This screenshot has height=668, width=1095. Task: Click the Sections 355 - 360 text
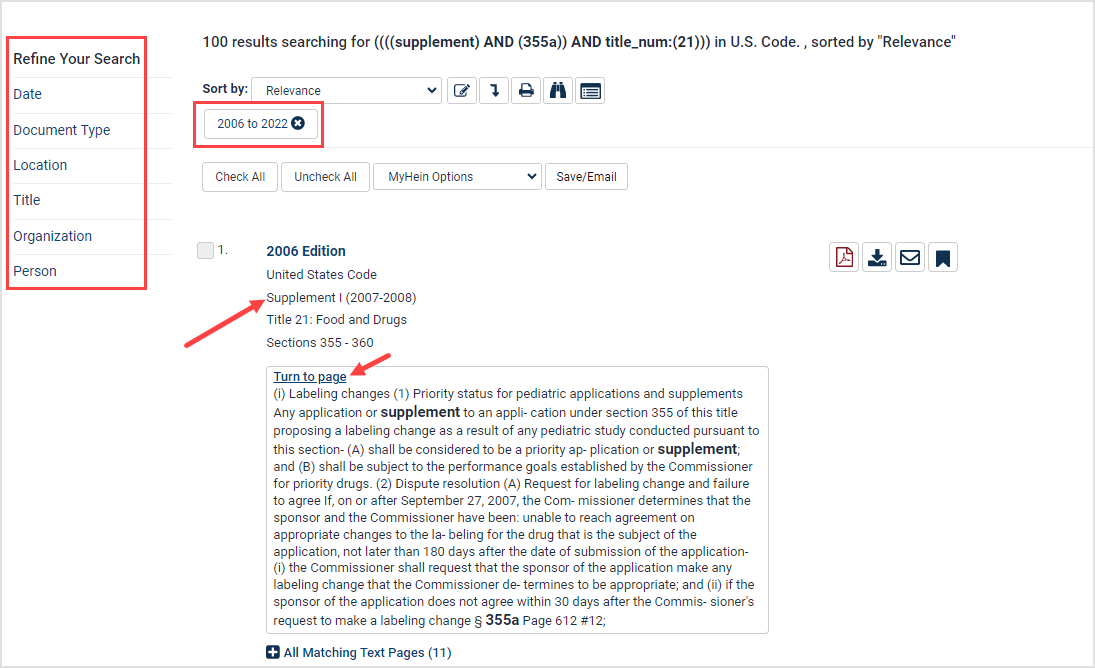pos(320,343)
